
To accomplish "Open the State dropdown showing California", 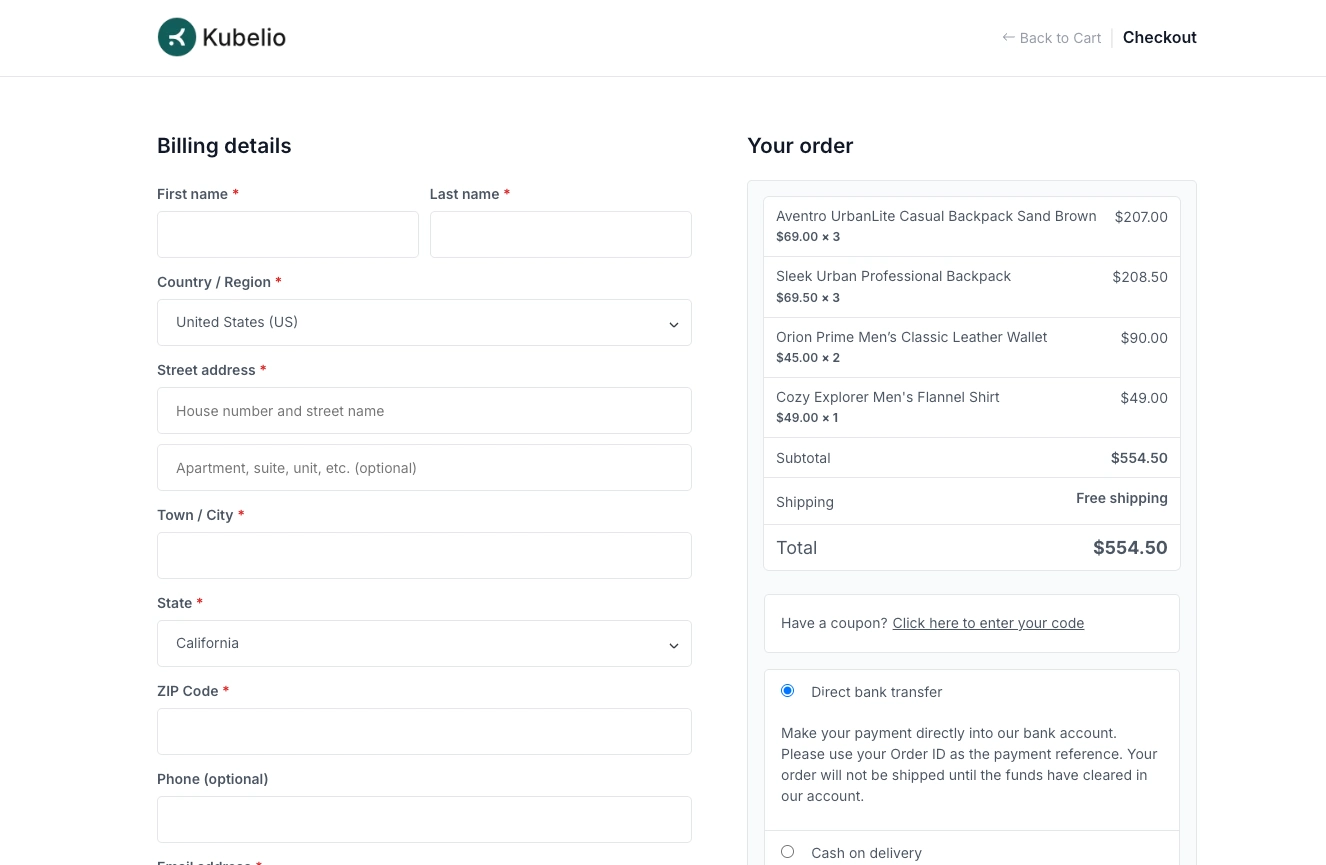I will click(424, 643).
